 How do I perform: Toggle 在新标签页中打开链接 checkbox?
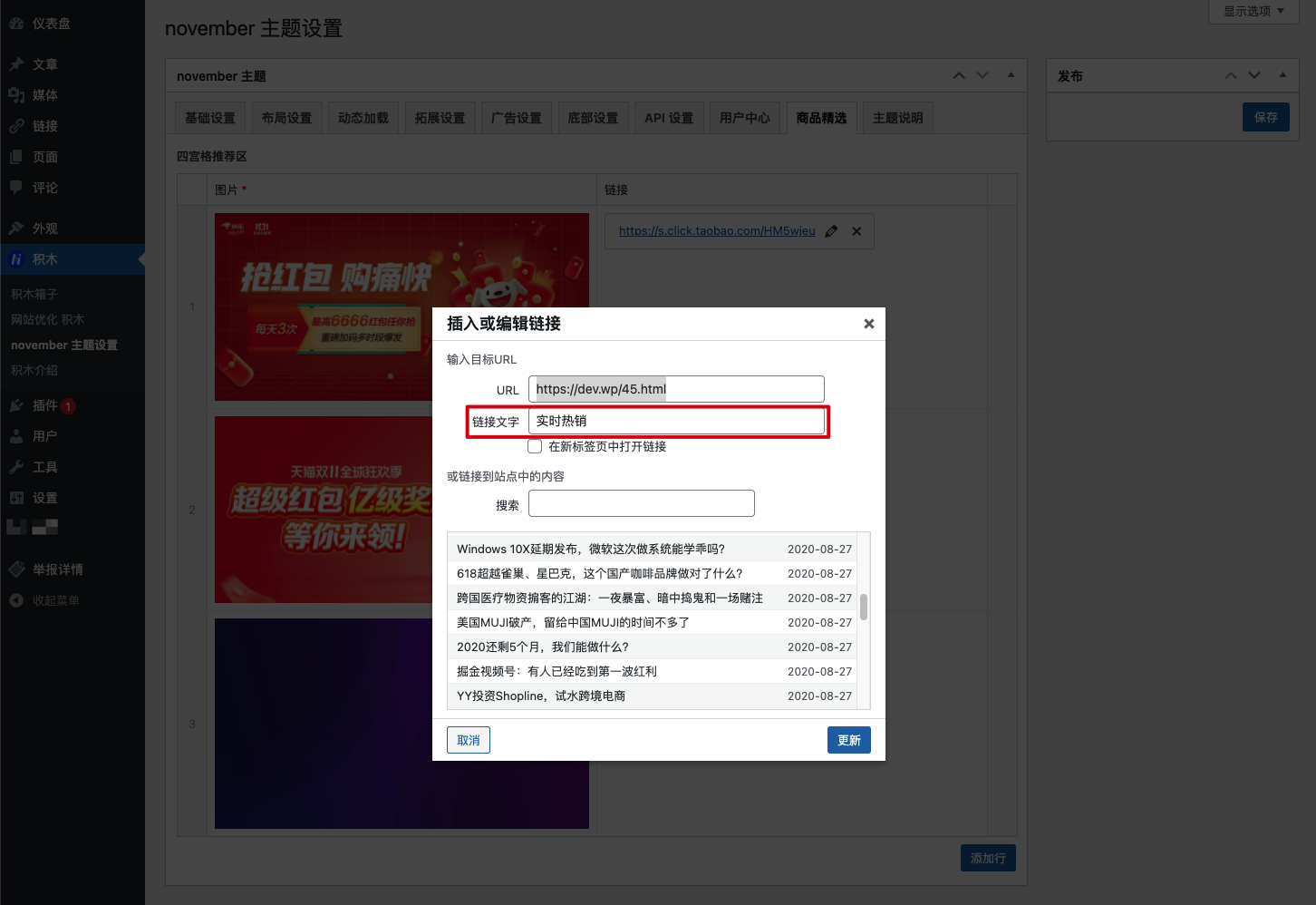pos(535,446)
